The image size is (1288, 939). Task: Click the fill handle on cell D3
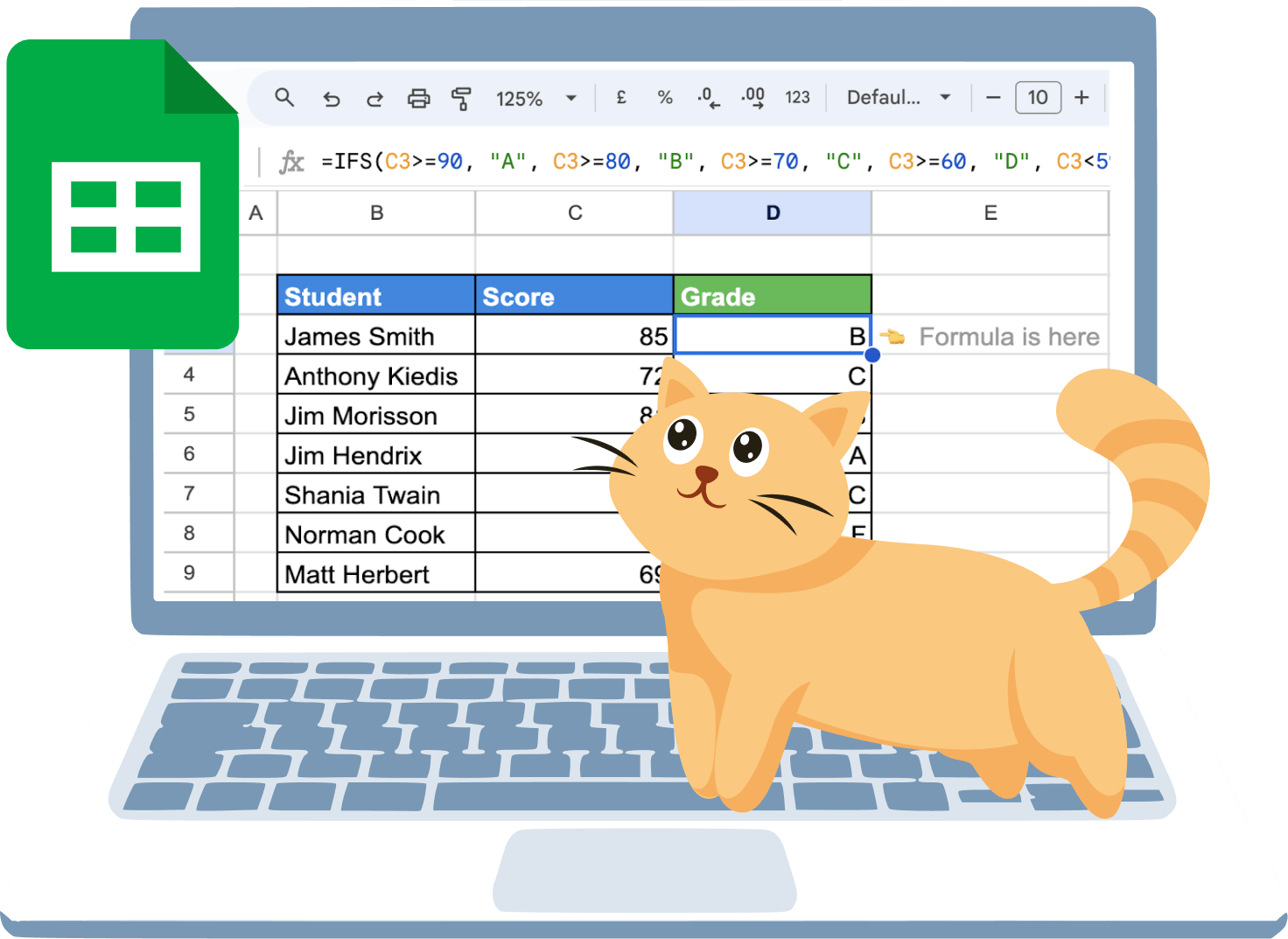coord(872,354)
